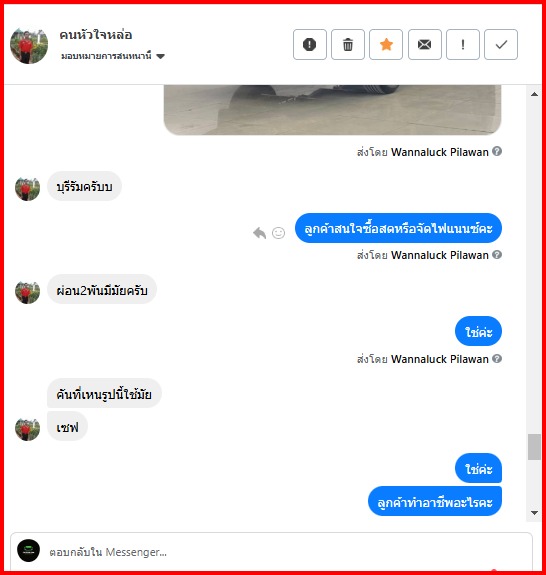Click help icon next to first Wannaluck Pilawan

pos(497,151)
